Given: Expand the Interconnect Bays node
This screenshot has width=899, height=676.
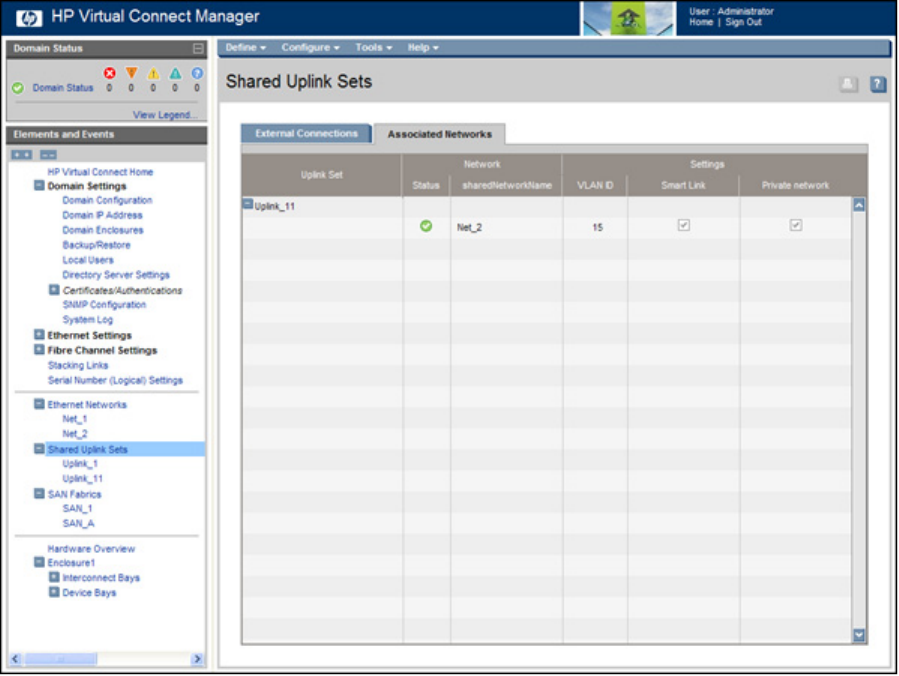Looking at the screenshot, I should [x=54, y=578].
